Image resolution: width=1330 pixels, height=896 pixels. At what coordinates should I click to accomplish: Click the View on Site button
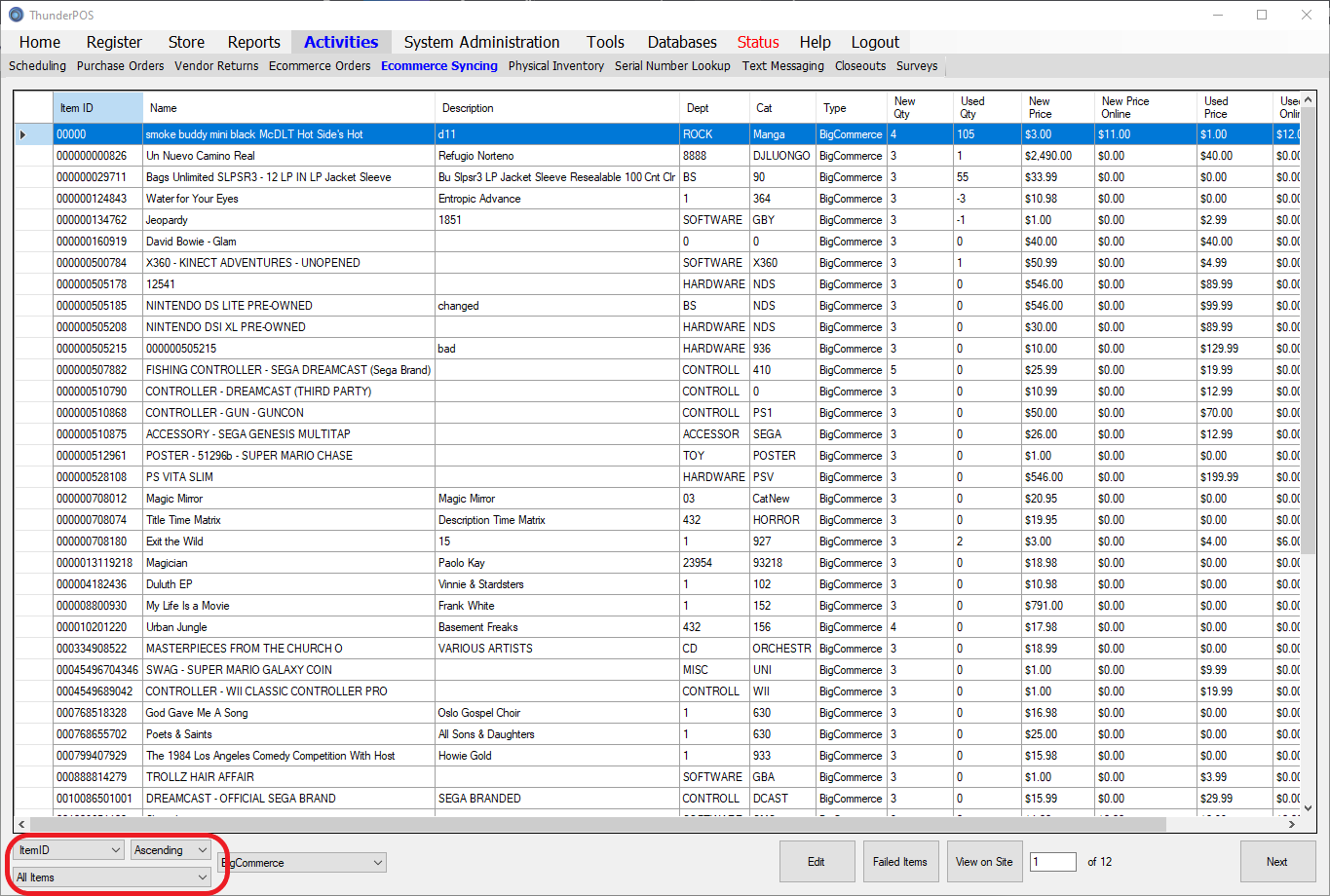[x=984, y=862]
